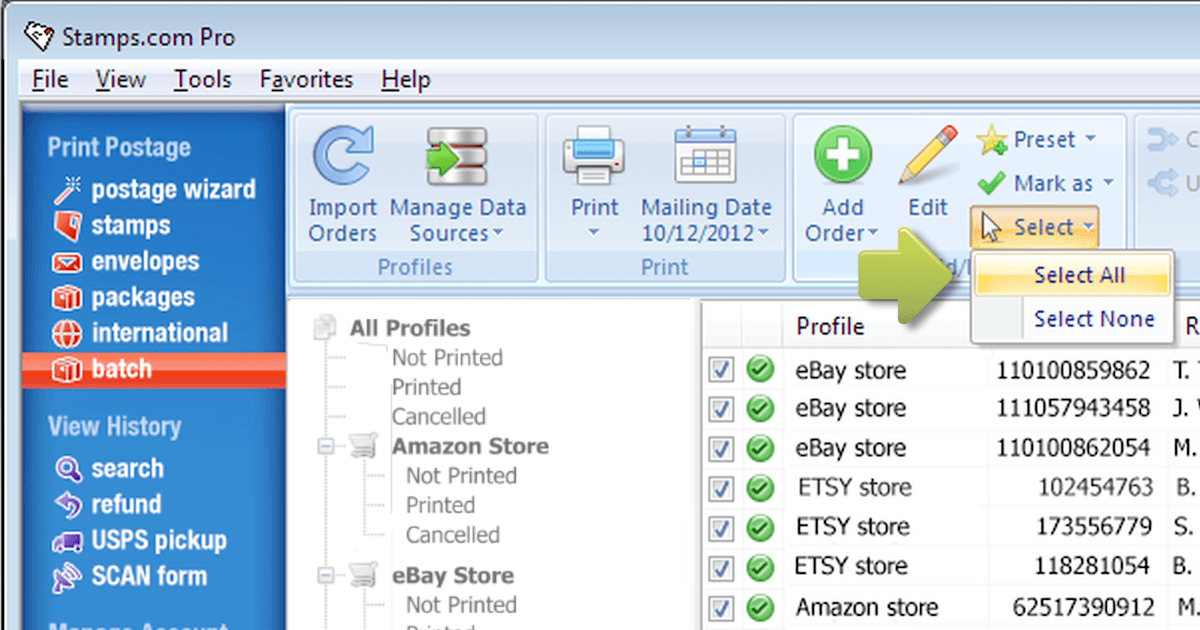Uncheck the order 173556779 checkbox

(x=721, y=528)
